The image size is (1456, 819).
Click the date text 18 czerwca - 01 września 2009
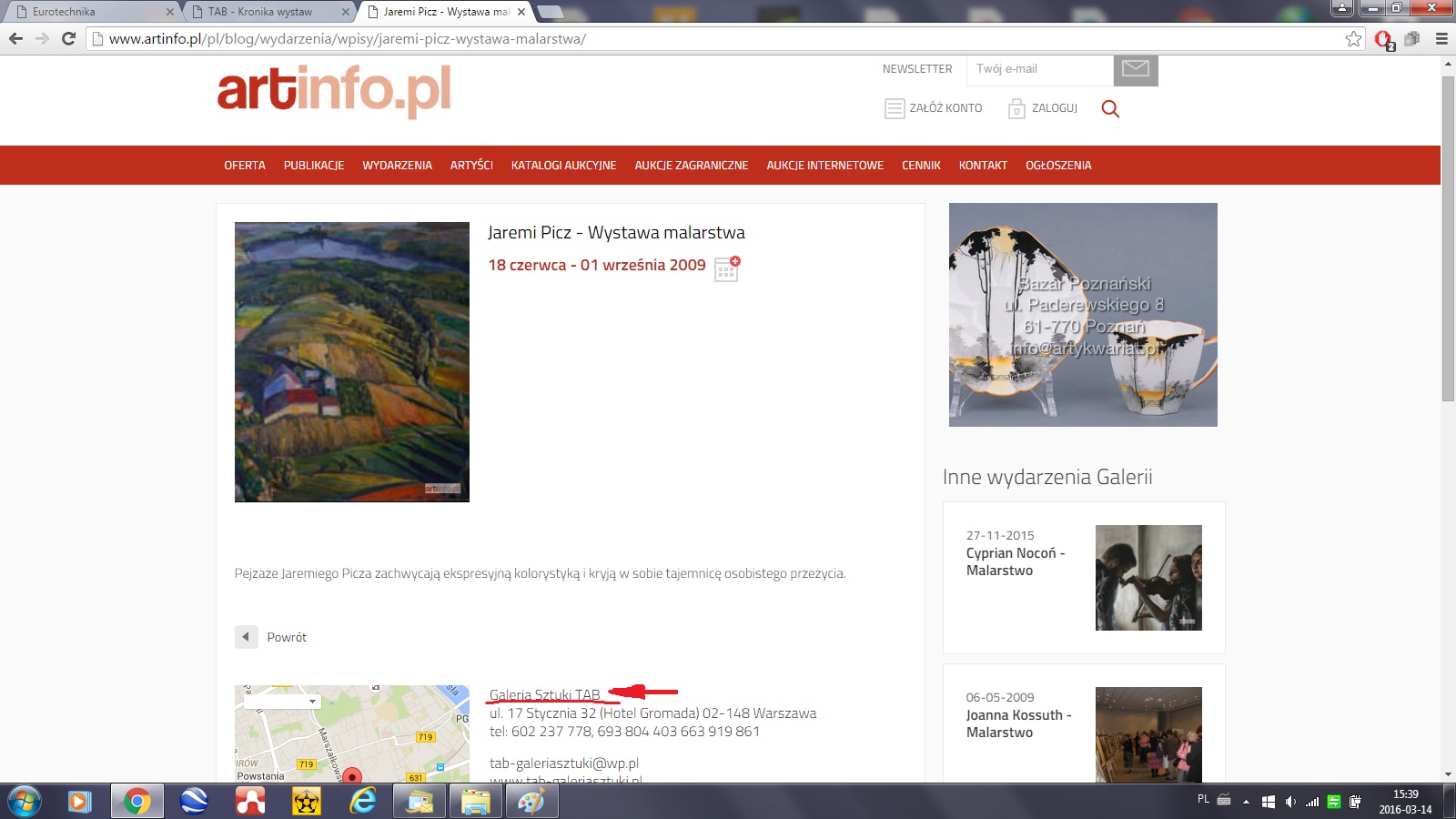coord(597,266)
